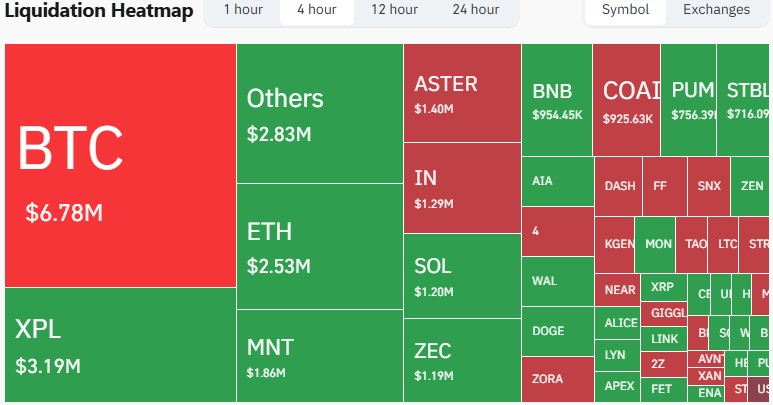The height and width of the screenshot is (405, 773).
Task: Click the IN $1.29M tile
Action: (462, 188)
